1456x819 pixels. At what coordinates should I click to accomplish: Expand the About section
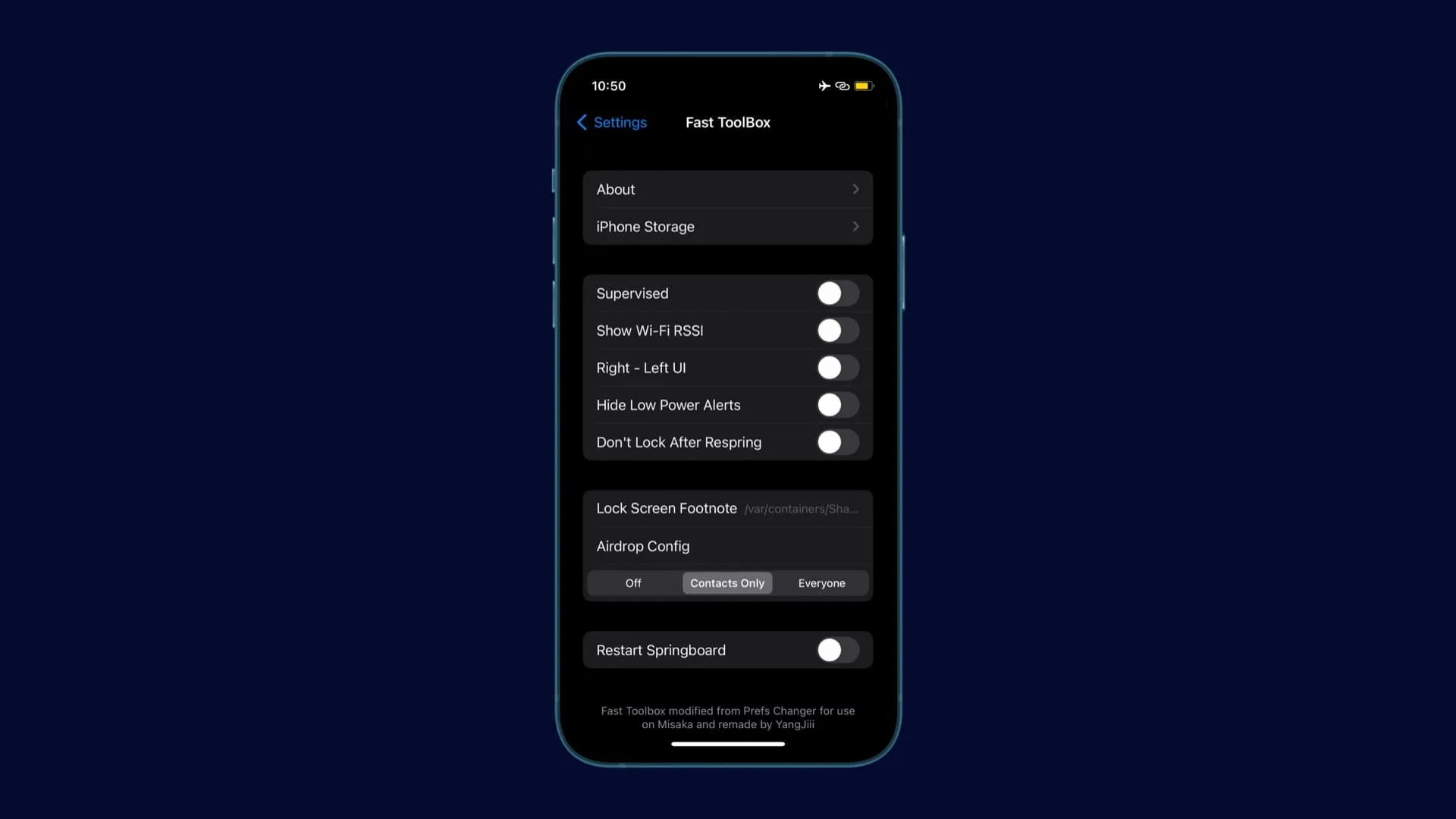click(728, 188)
